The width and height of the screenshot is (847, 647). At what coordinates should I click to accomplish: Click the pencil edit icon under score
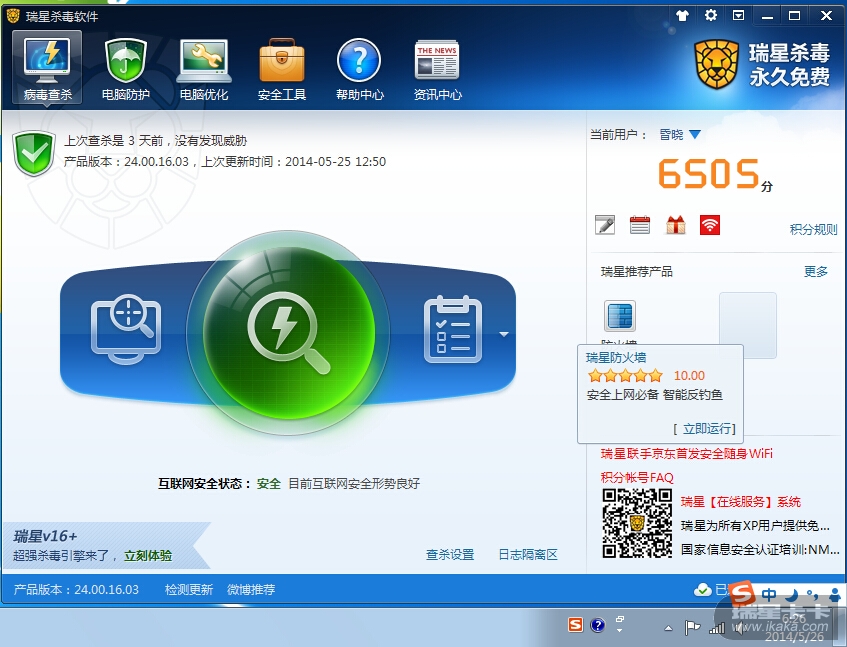(605, 225)
